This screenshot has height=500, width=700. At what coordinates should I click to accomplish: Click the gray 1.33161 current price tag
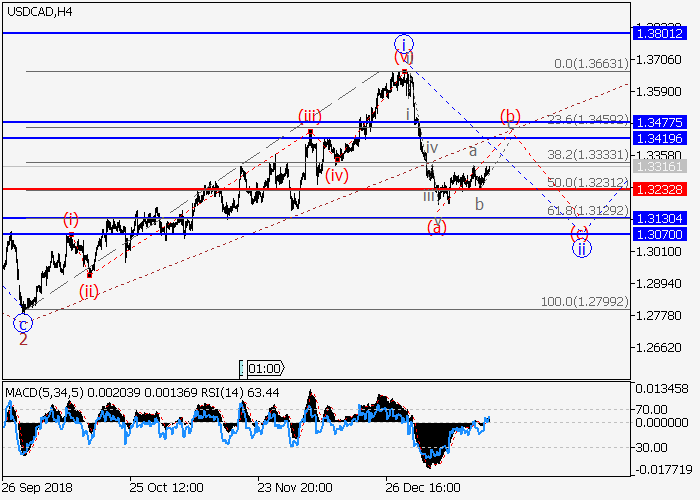662,166
